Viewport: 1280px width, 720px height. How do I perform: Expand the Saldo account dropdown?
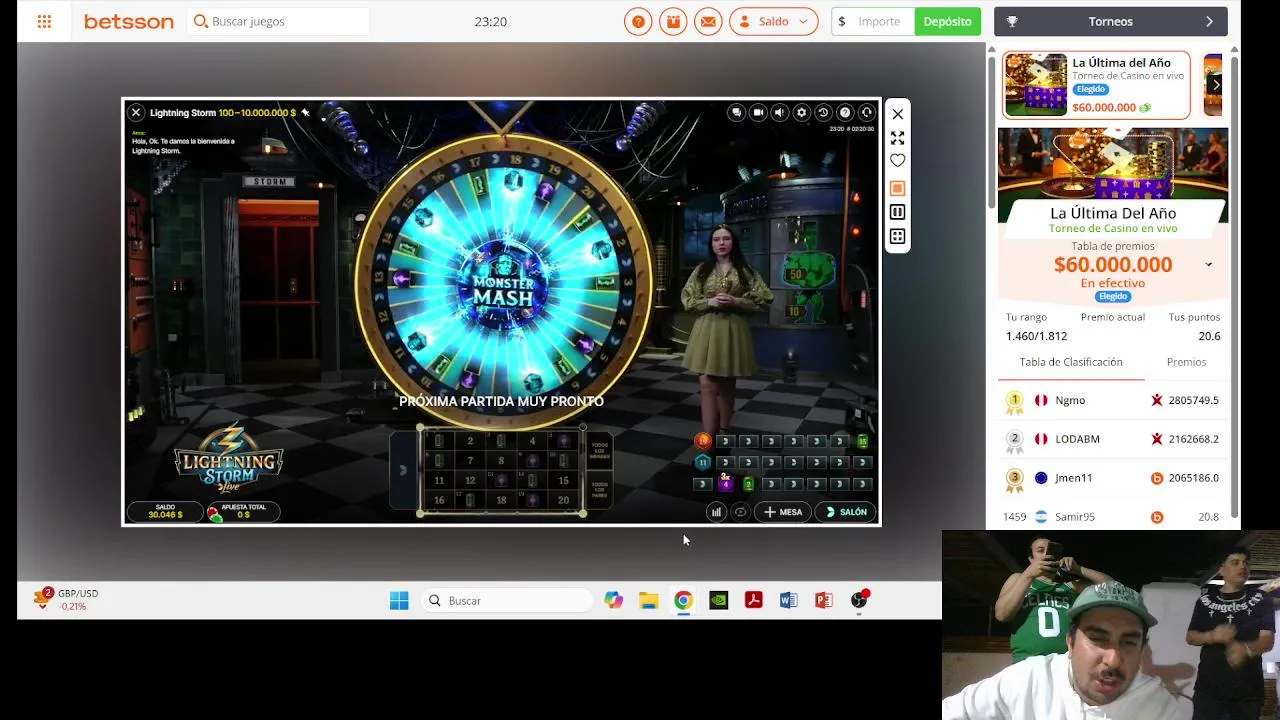(x=774, y=21)
